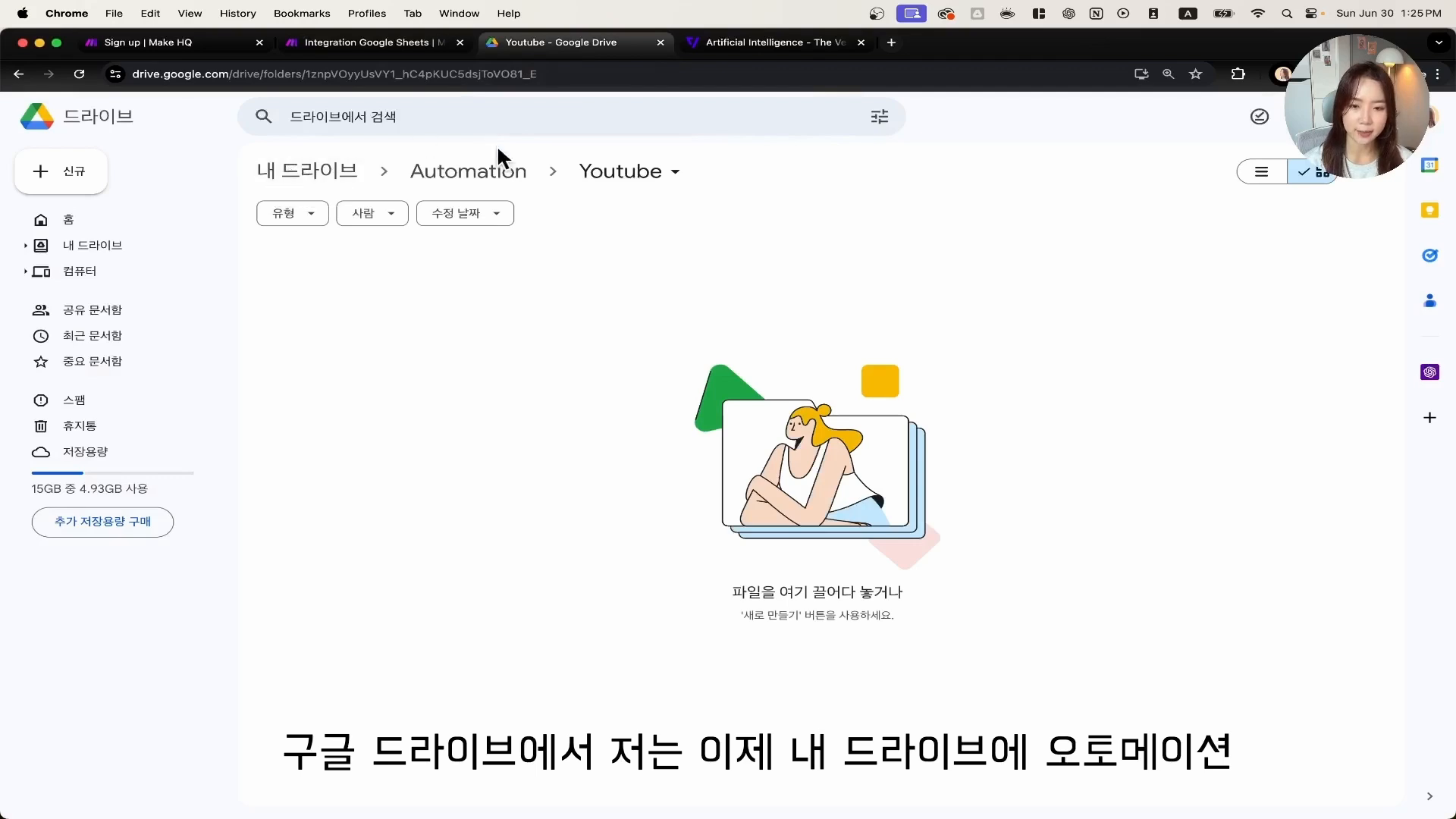
Task: Open Apple menu
Action: pyautogui.click(x=23, y=13)
